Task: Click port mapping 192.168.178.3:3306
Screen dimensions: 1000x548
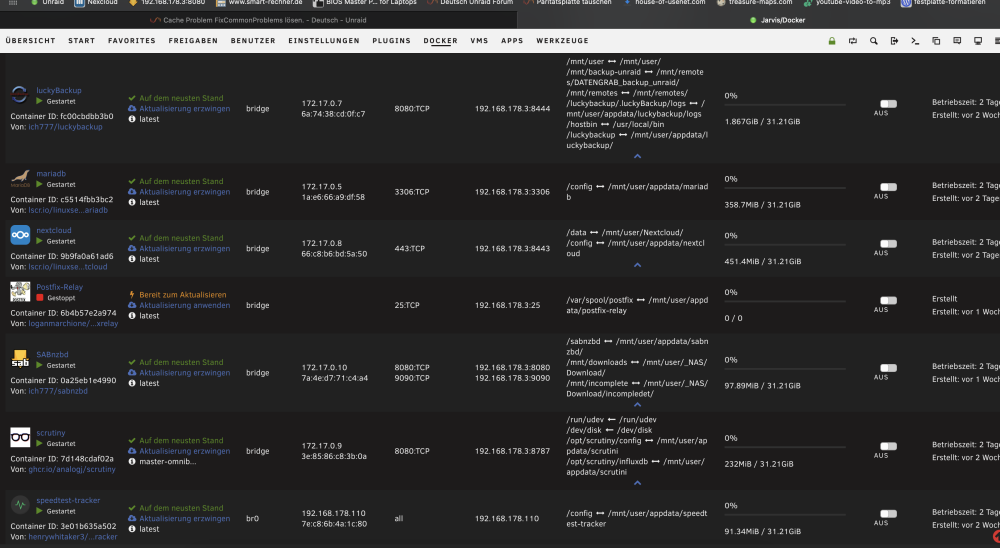Action: click(x=512, y=191)
